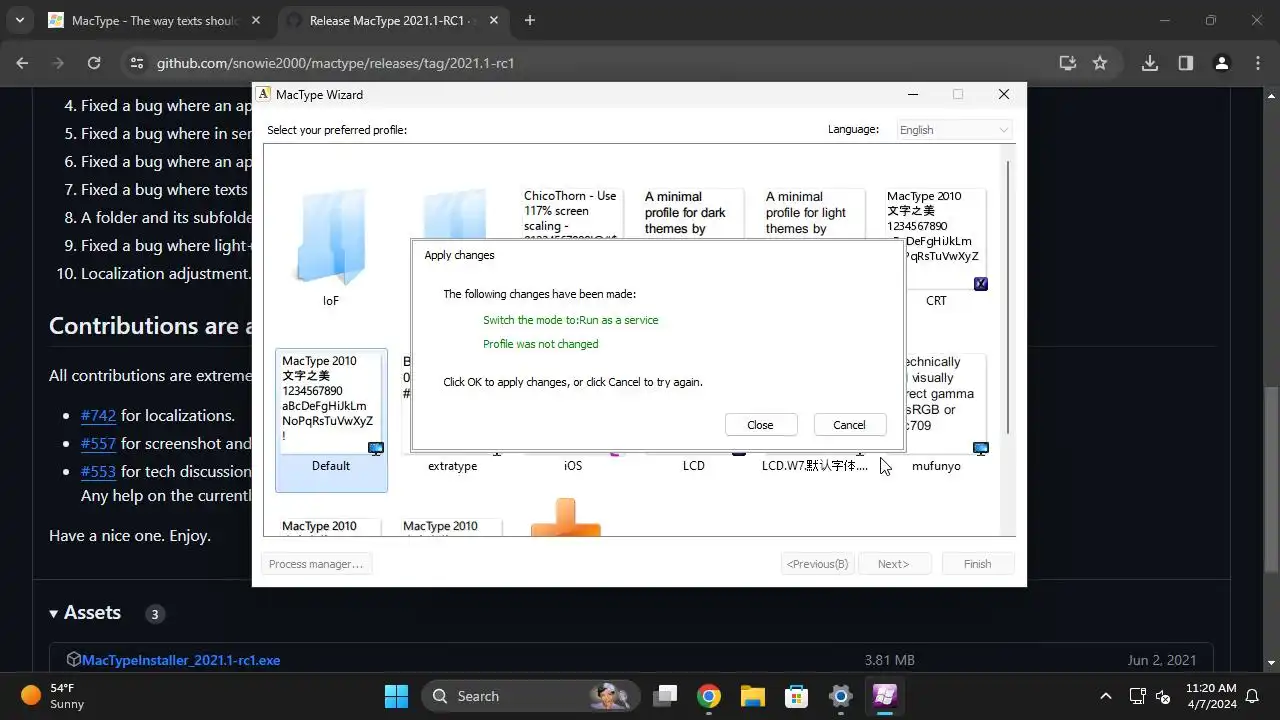Open a new browser tab
Screen dimensions: 1280x720
[x=530, y=20]
